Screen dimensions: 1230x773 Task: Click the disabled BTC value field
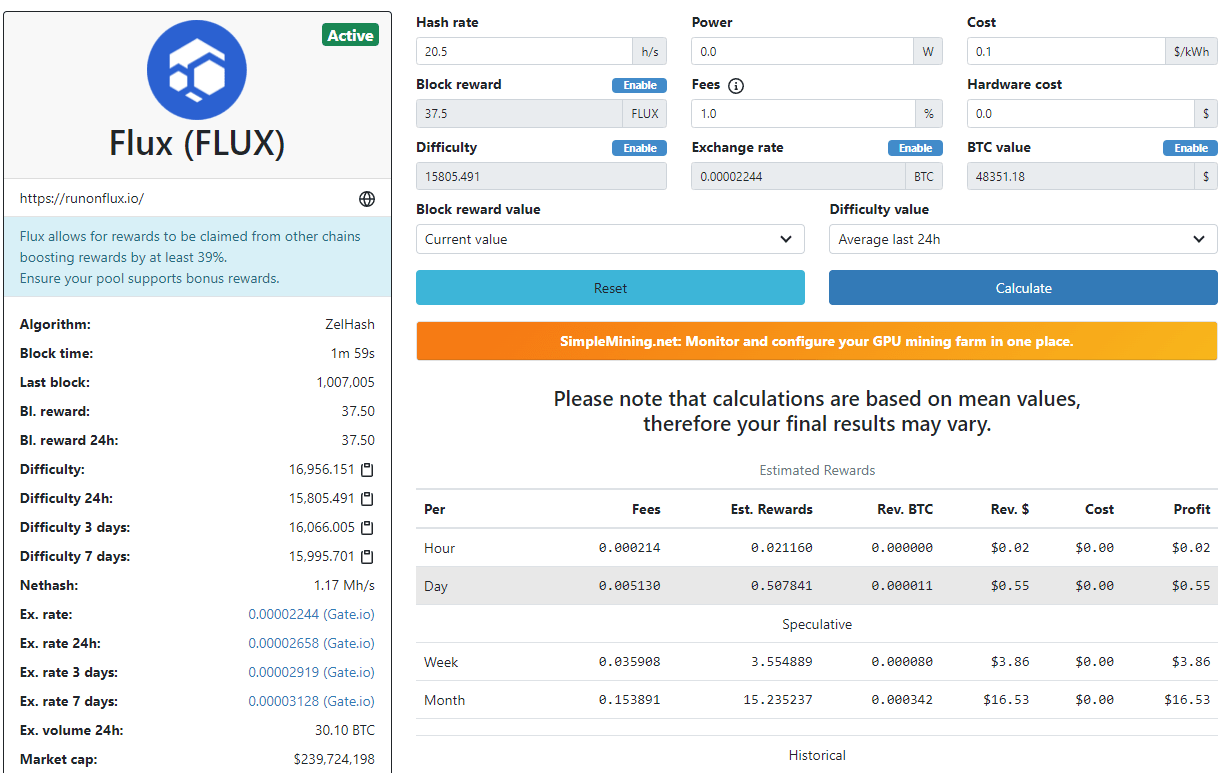(1081, 176)
